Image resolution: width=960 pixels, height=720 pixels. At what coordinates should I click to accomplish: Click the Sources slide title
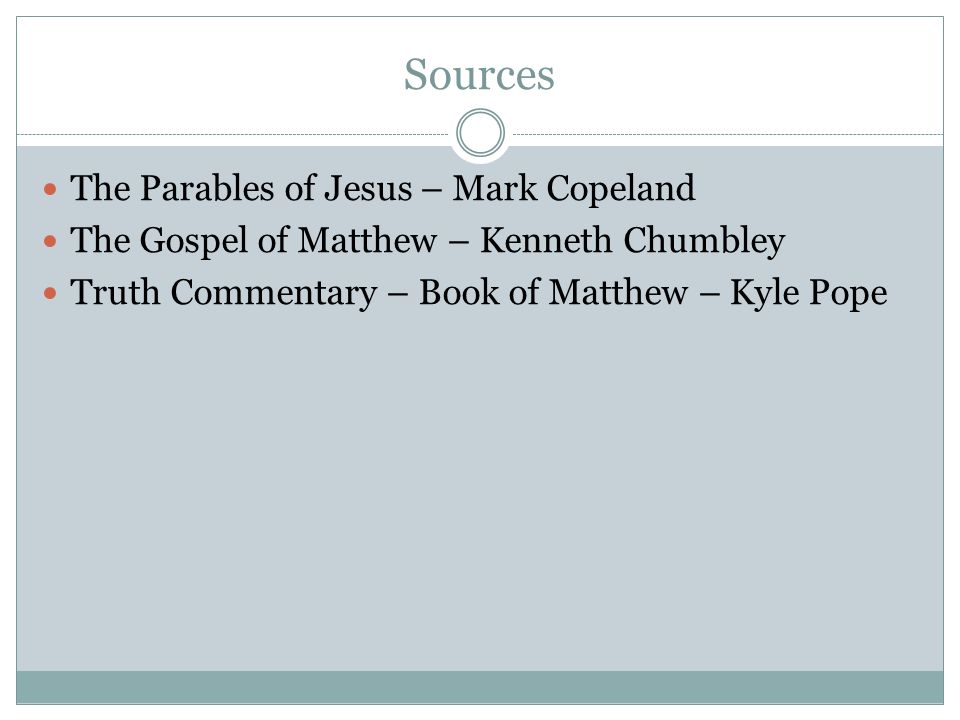pyautogui.click(x=479, y=75)
